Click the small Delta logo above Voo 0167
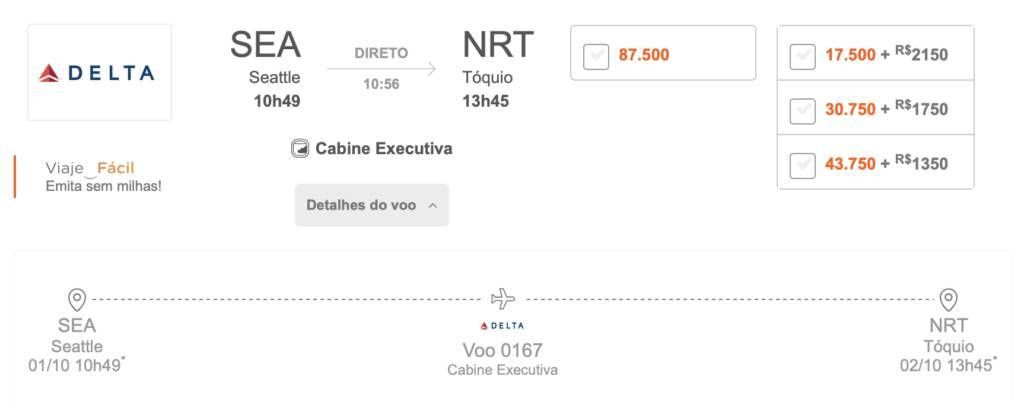The height and width of the screenshot is (402, 1024). (x=502, y=326)
